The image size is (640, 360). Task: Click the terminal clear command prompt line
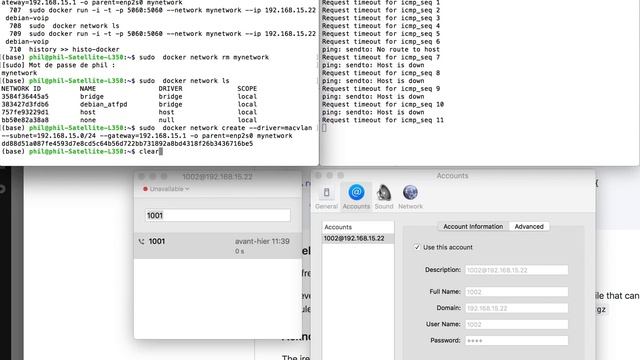point(82,151)
